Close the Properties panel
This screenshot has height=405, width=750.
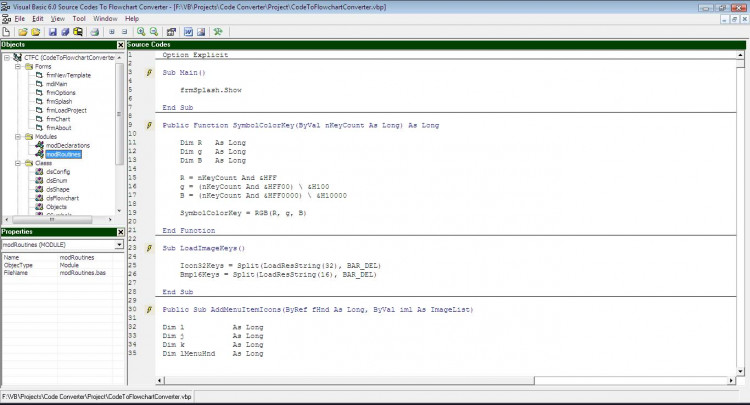coord(121,232)
